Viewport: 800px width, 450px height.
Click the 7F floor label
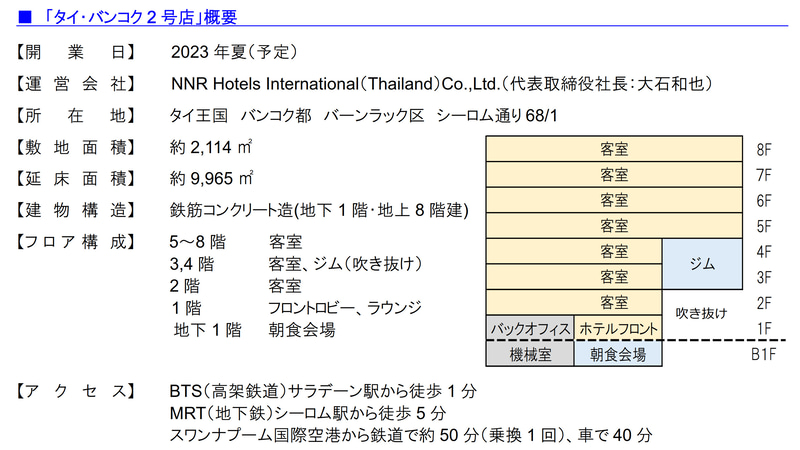click(764, 175)
